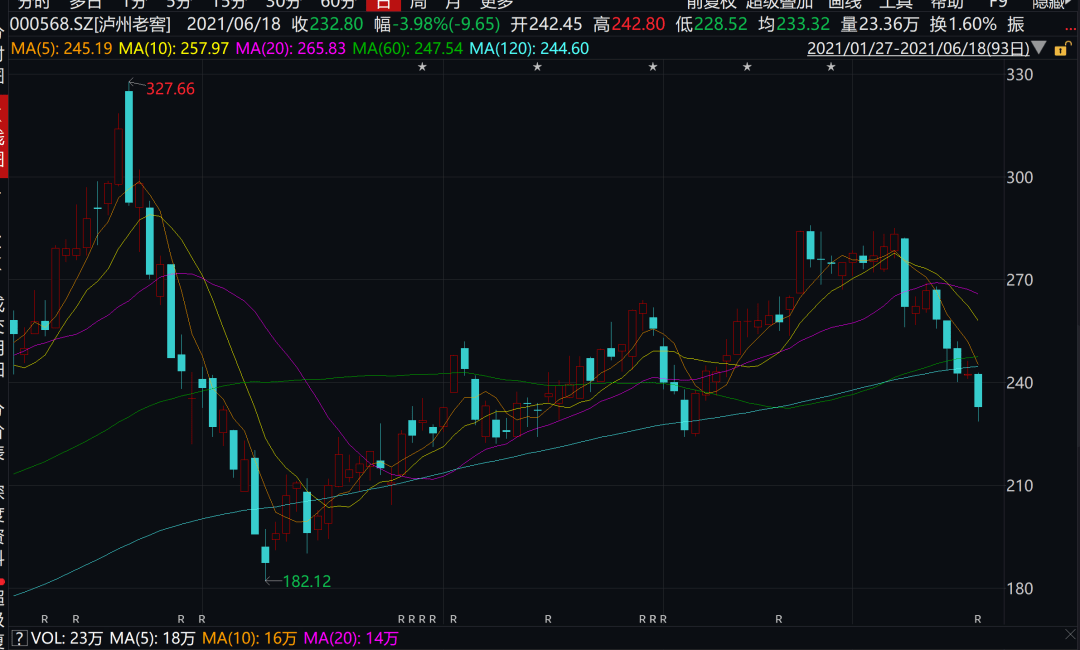
Task: Select the latest candlestick on the chart
Action: point(978,390)
